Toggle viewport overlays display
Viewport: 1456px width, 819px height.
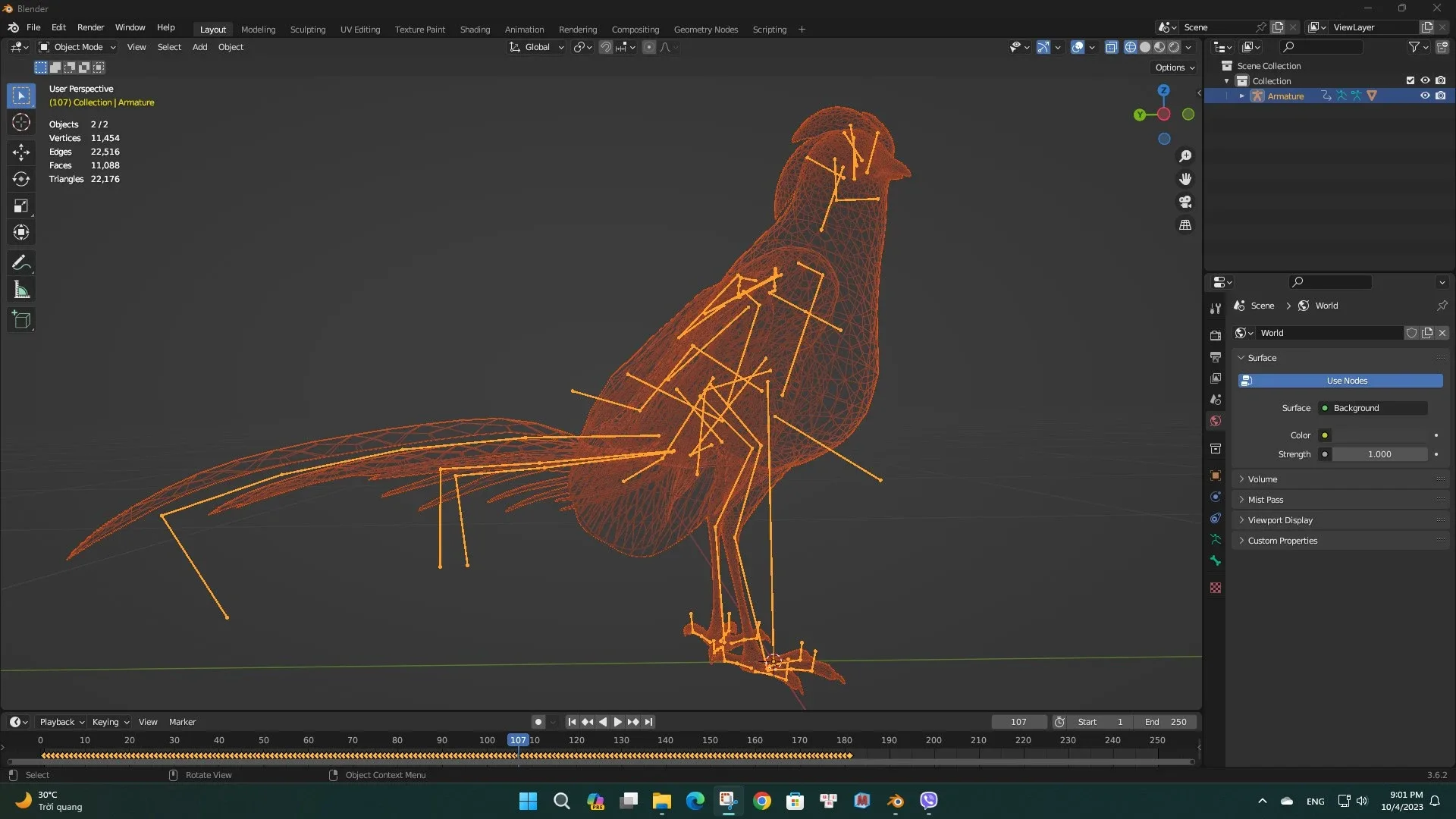click(1078, 47)
